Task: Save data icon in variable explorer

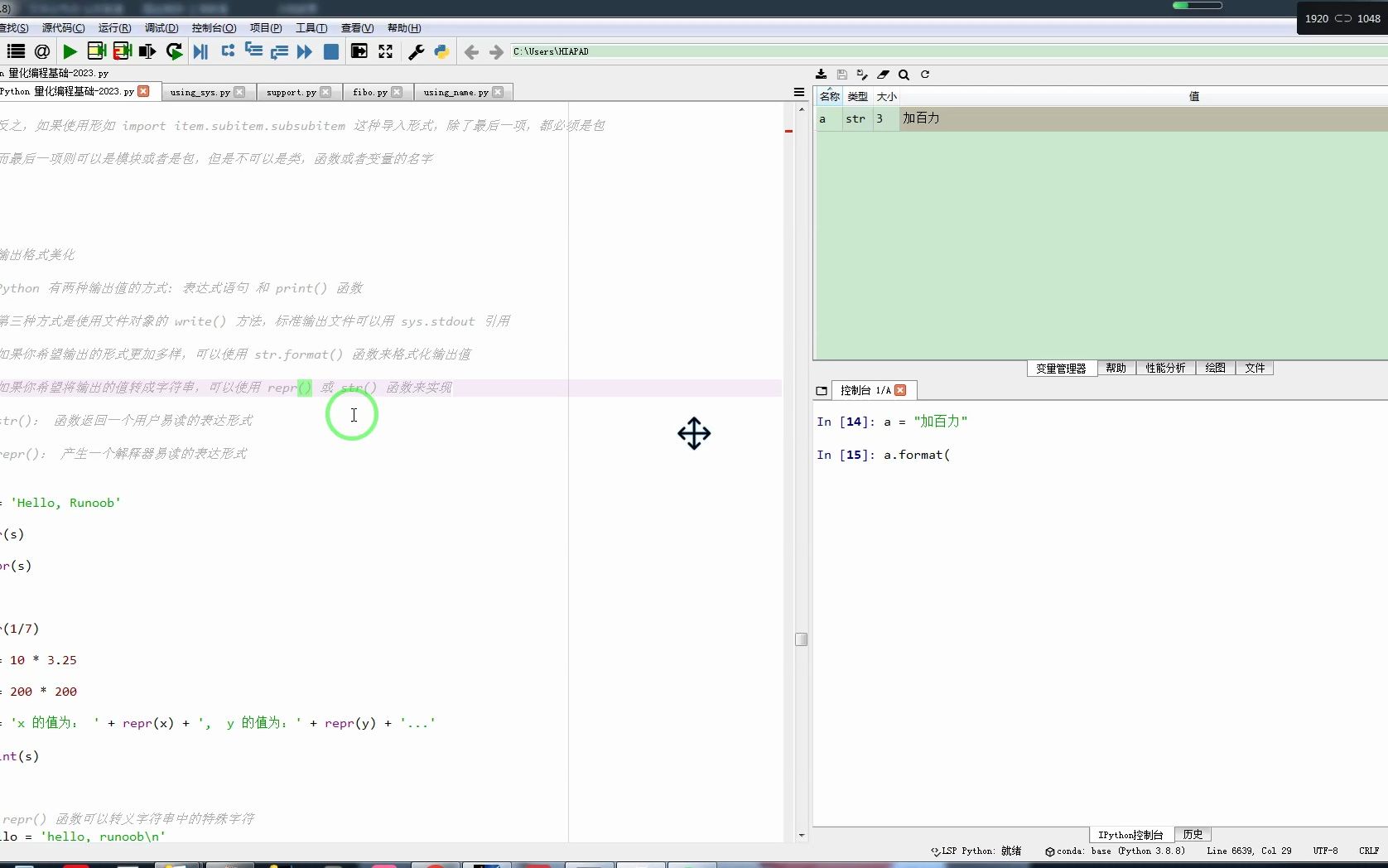Action: coord(841,75)
